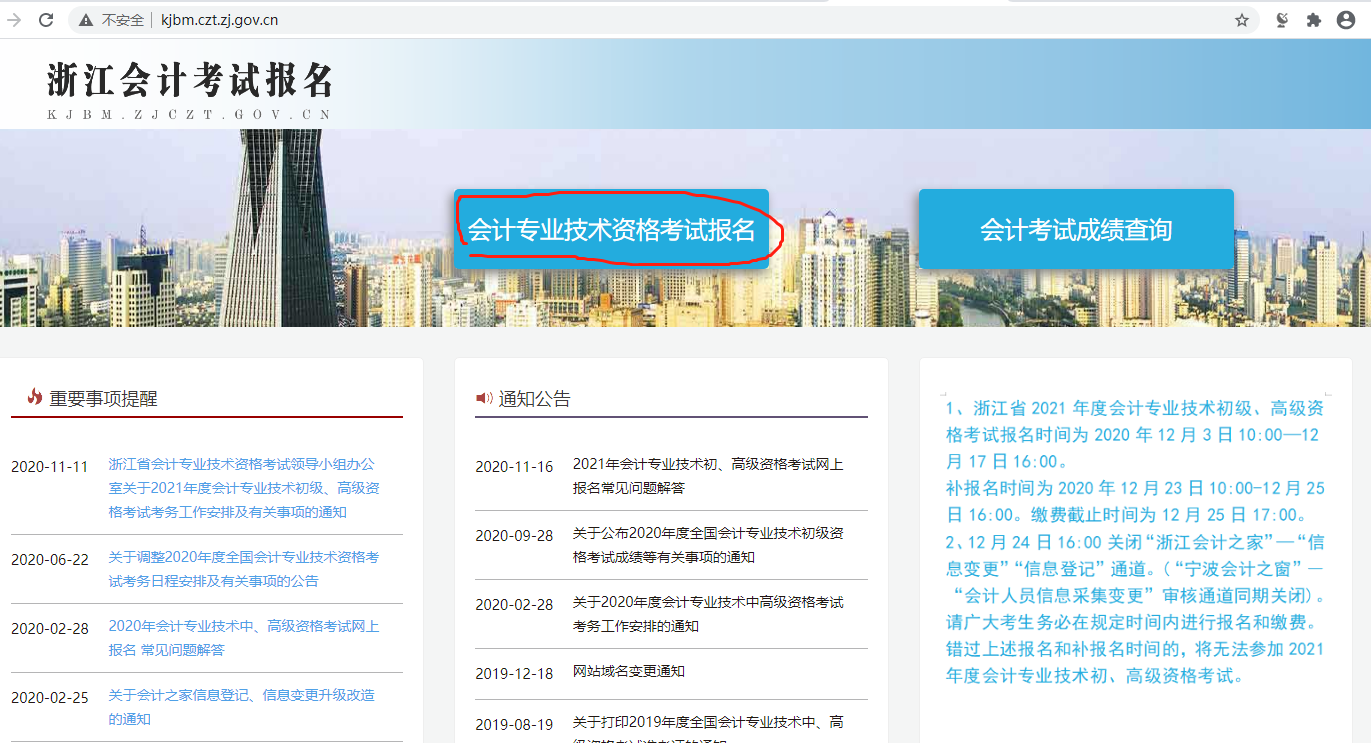Click the flame icon beside 重要事项提醒

pos(35,397)
